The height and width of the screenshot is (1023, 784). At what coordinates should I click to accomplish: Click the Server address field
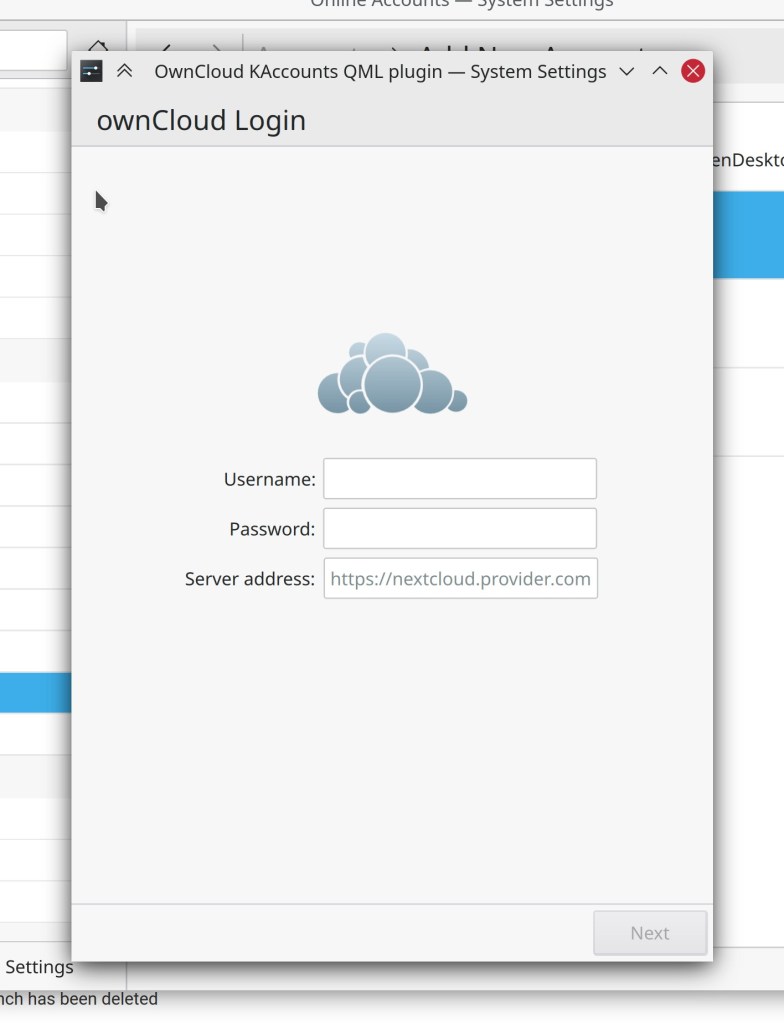click(460, 579)
